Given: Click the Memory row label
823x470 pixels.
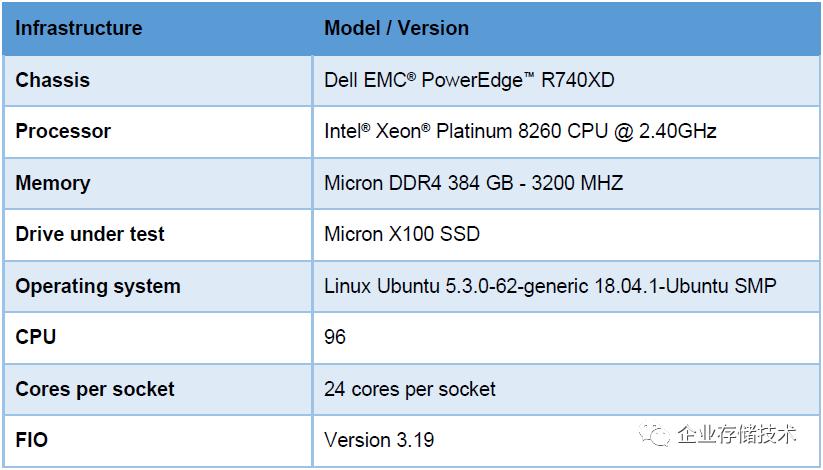Looking at the screenshot, I should point(53,183).
